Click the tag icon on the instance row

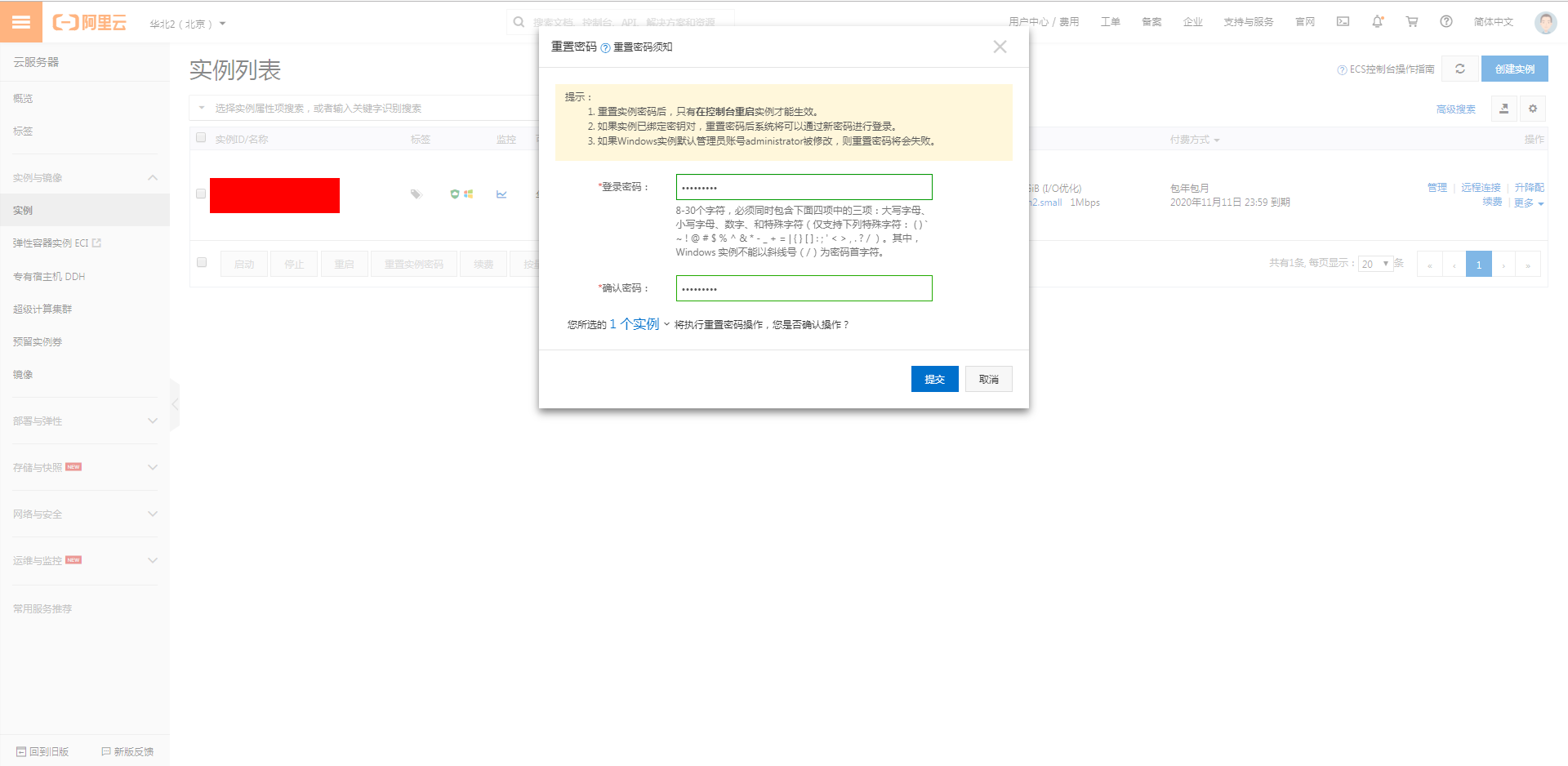point(416,194)
